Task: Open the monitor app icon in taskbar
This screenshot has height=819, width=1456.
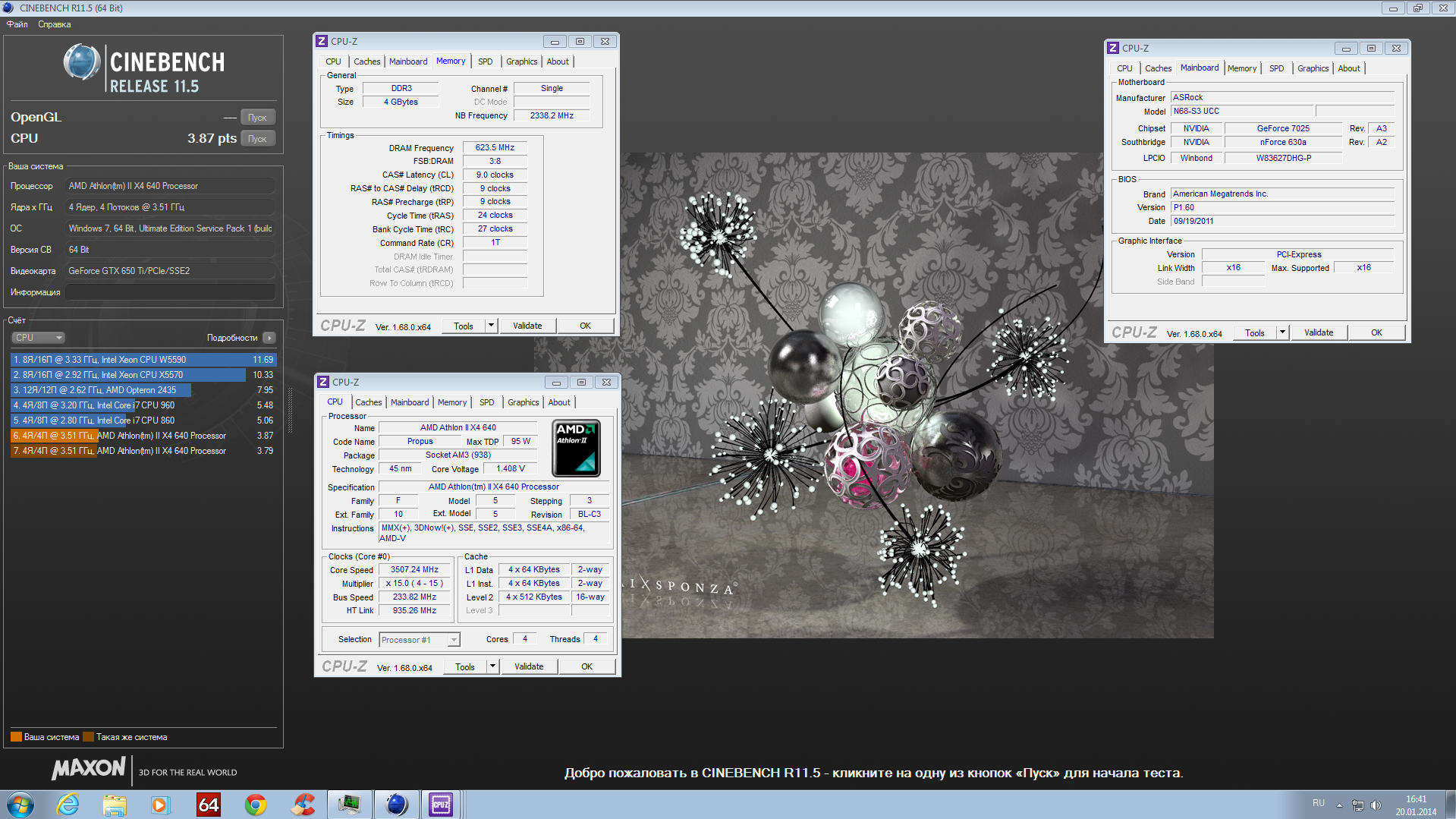Action: point(349,805)
